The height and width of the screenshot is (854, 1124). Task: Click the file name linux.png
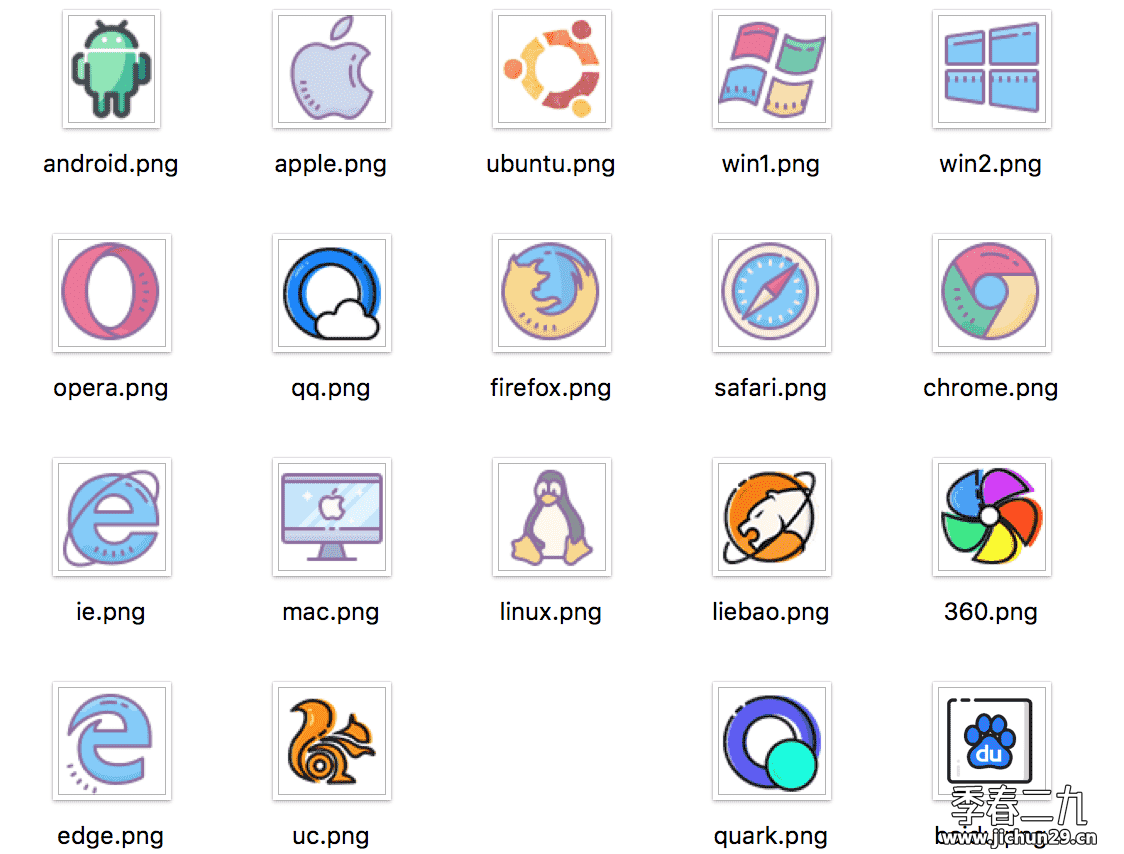tap(551, 612)
